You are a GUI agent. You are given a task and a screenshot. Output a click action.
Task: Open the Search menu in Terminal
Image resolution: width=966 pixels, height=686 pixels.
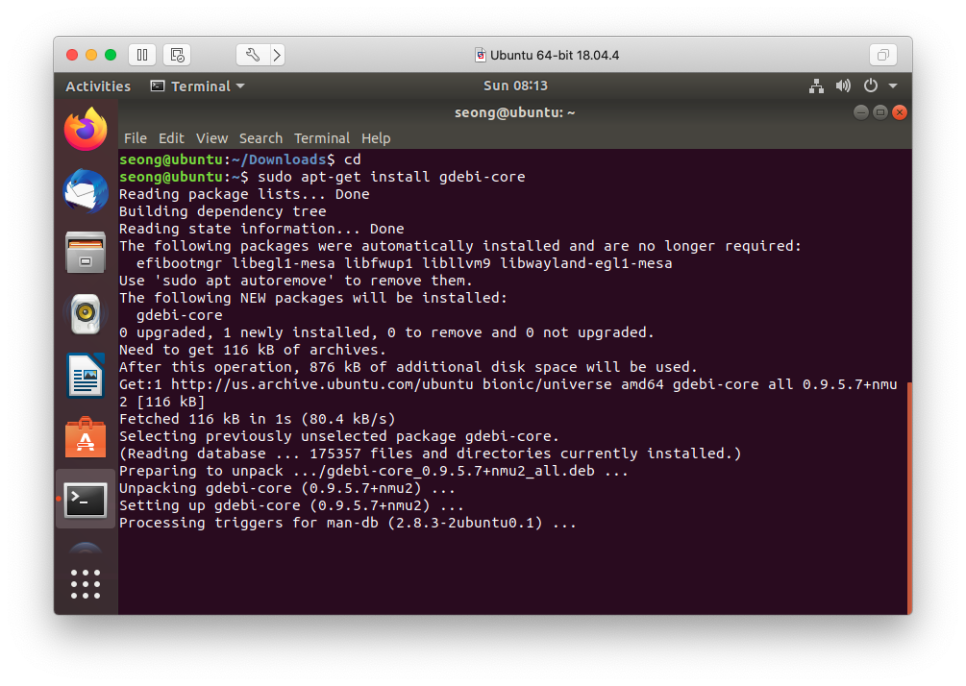pyautogui.click(x=261, y=138)
